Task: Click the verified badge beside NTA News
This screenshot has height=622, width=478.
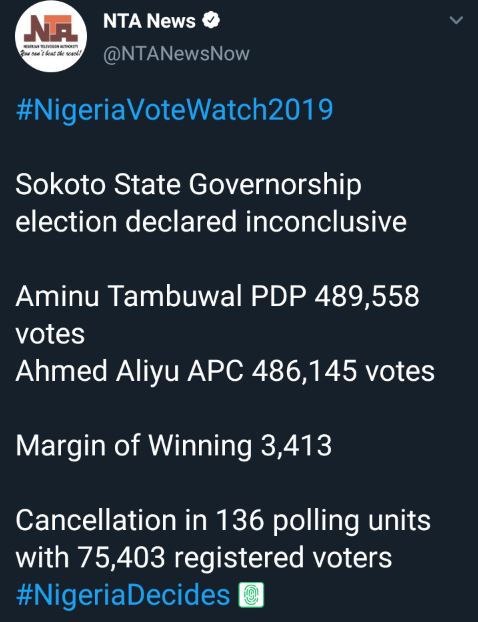Action: pos(211,20)
